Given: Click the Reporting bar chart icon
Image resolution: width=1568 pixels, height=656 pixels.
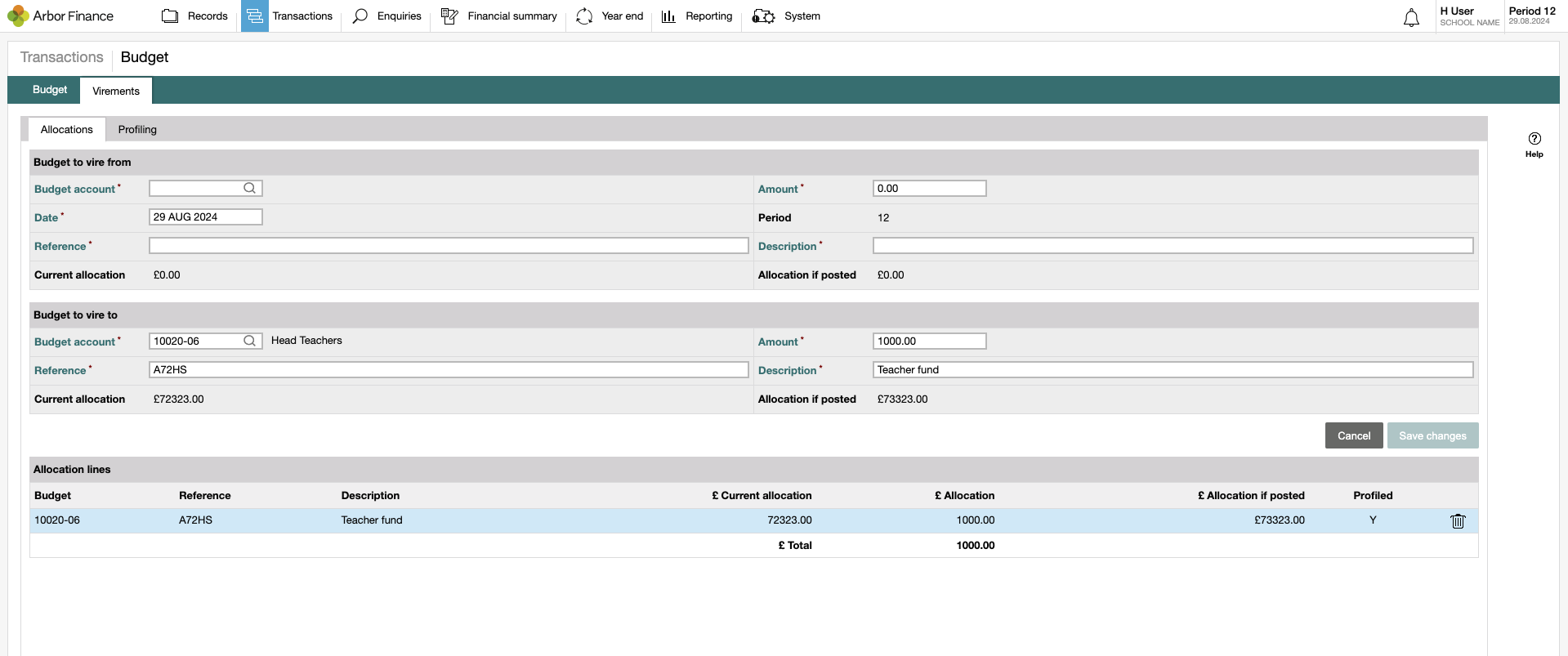Looking at the screenshot, I should click(x=668, y=16).
